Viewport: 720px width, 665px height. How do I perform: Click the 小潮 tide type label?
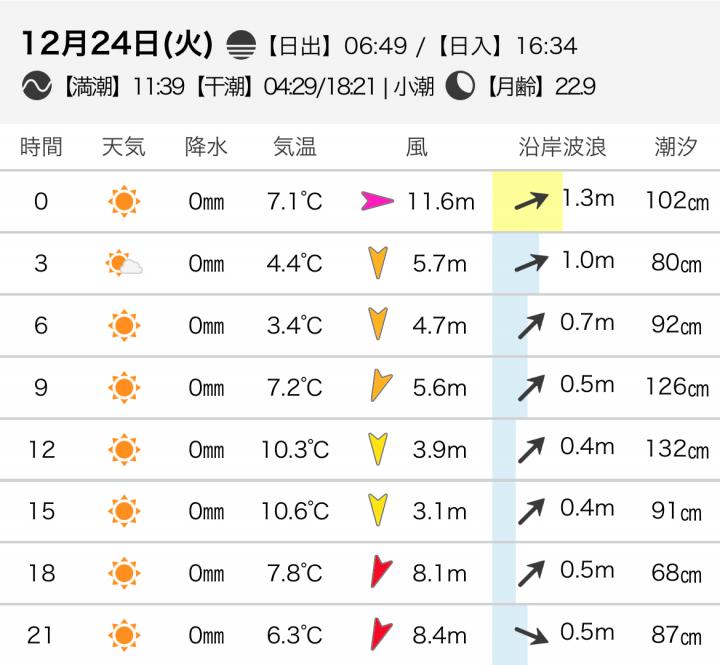click(x=413, y=87)
